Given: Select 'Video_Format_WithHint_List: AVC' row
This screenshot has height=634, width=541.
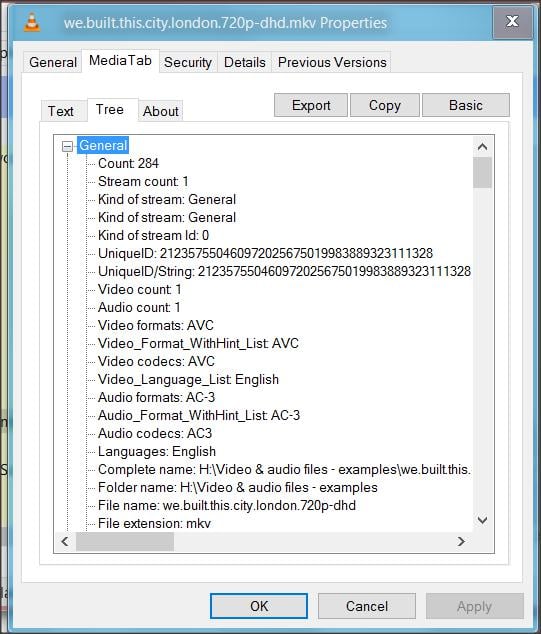Looking at the screenshot, I should tap(198, 343).
